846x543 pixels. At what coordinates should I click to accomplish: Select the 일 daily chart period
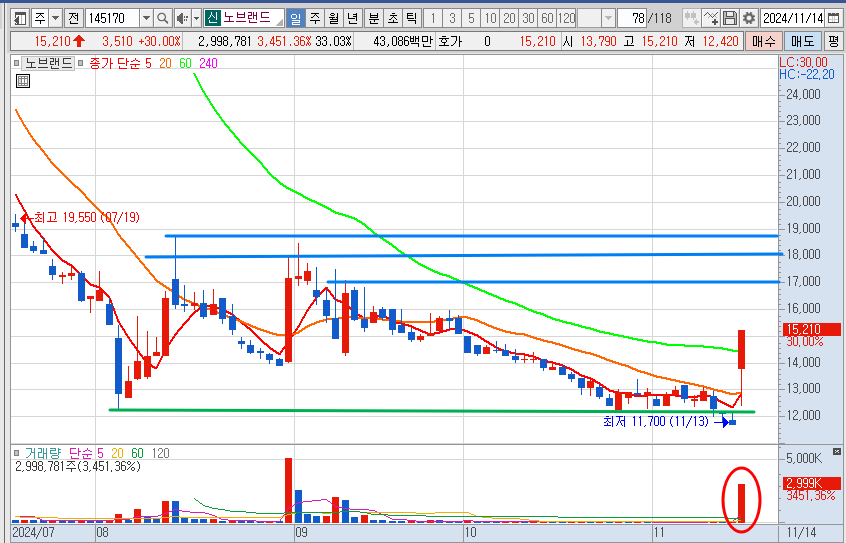(296, 19)
